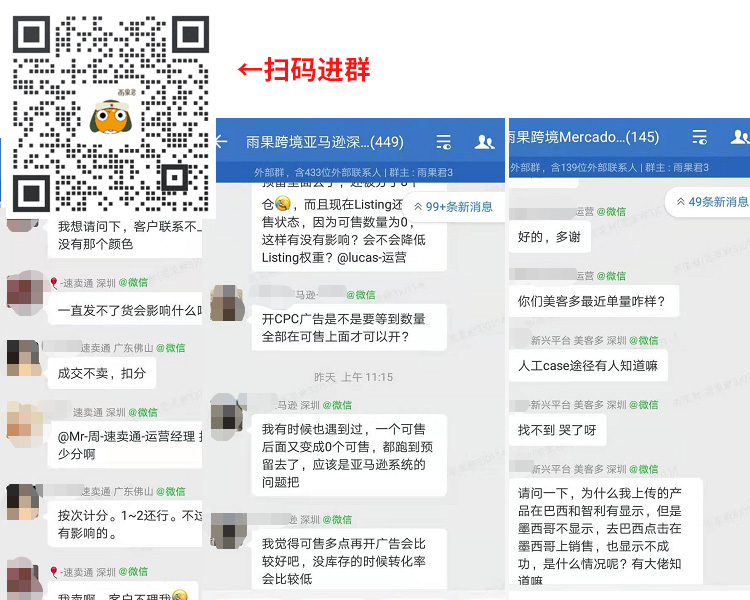Viewport: 750px width, 600px height.
Task: Tap the back arrow in Amazon group header
Action: point(222,142)
